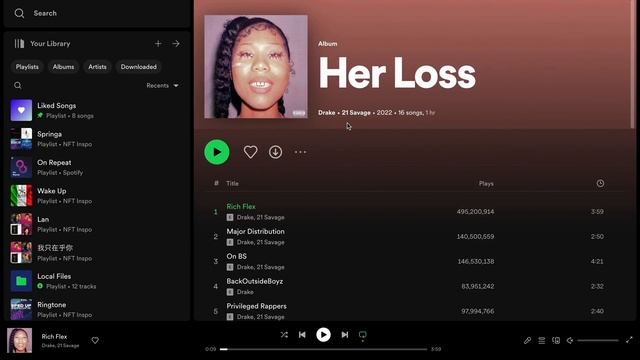Image resolution: width=640 pixels, height=360 pixels.
Task: Filter library by Downloaded
Action: point(138,67)
